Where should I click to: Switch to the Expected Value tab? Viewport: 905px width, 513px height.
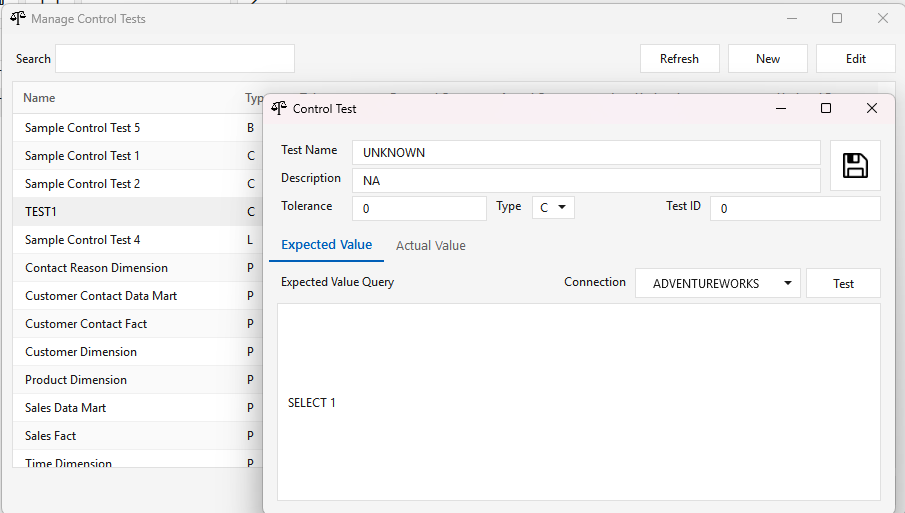326,245
